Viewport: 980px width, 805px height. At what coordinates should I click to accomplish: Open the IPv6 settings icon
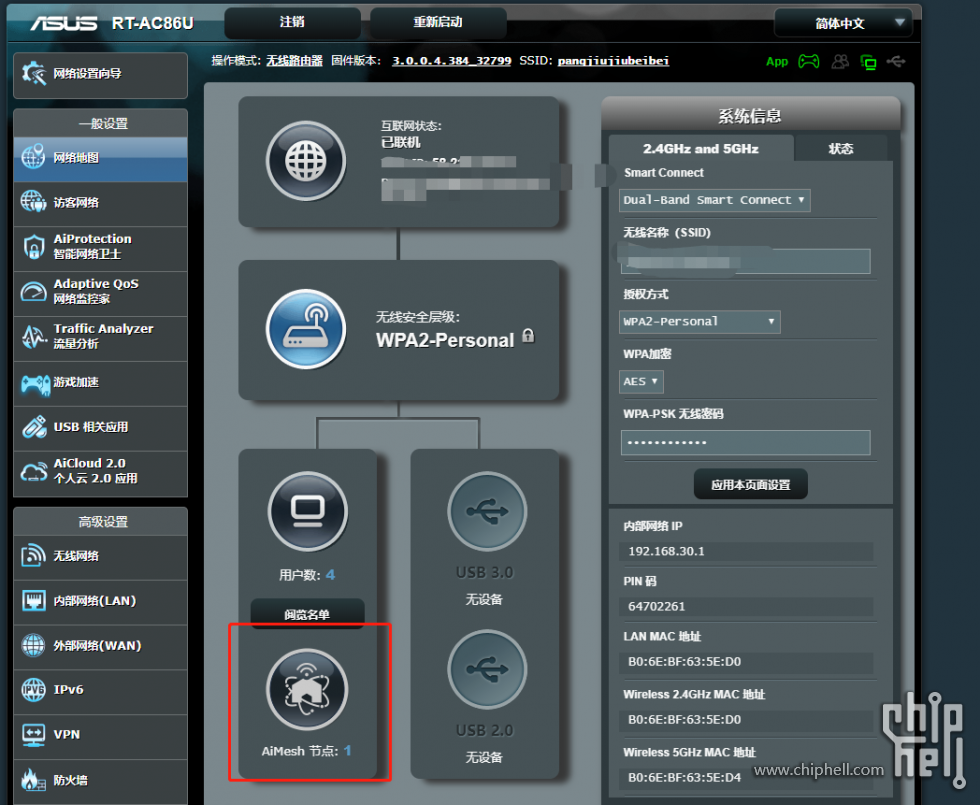coord(33,690)
